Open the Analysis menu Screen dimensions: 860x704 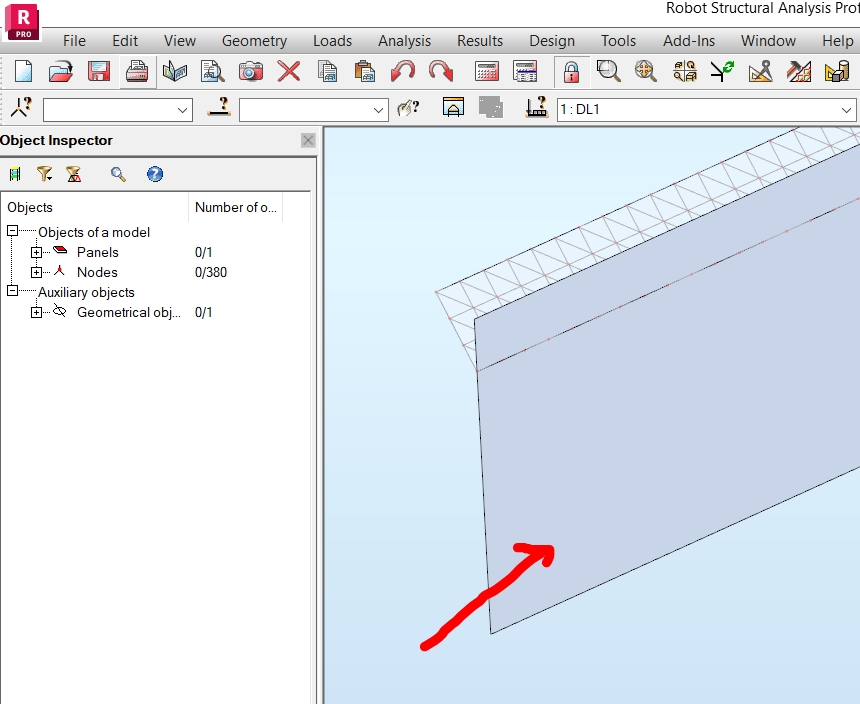404,41
